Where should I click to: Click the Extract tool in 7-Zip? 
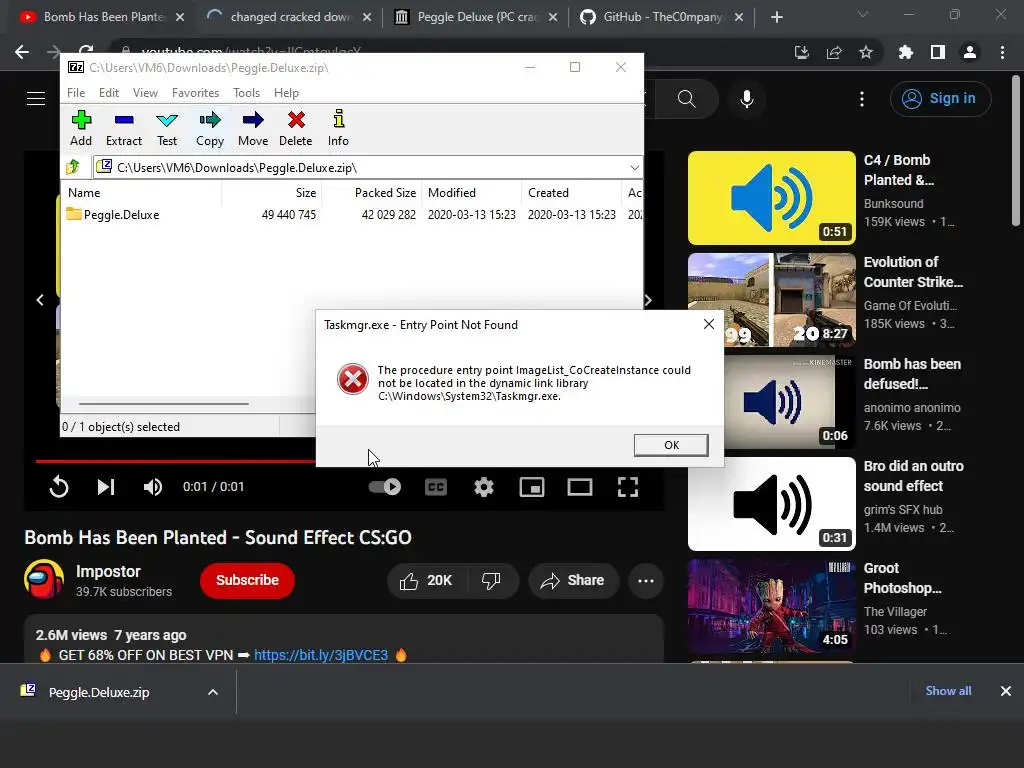[x=123, y=128]
